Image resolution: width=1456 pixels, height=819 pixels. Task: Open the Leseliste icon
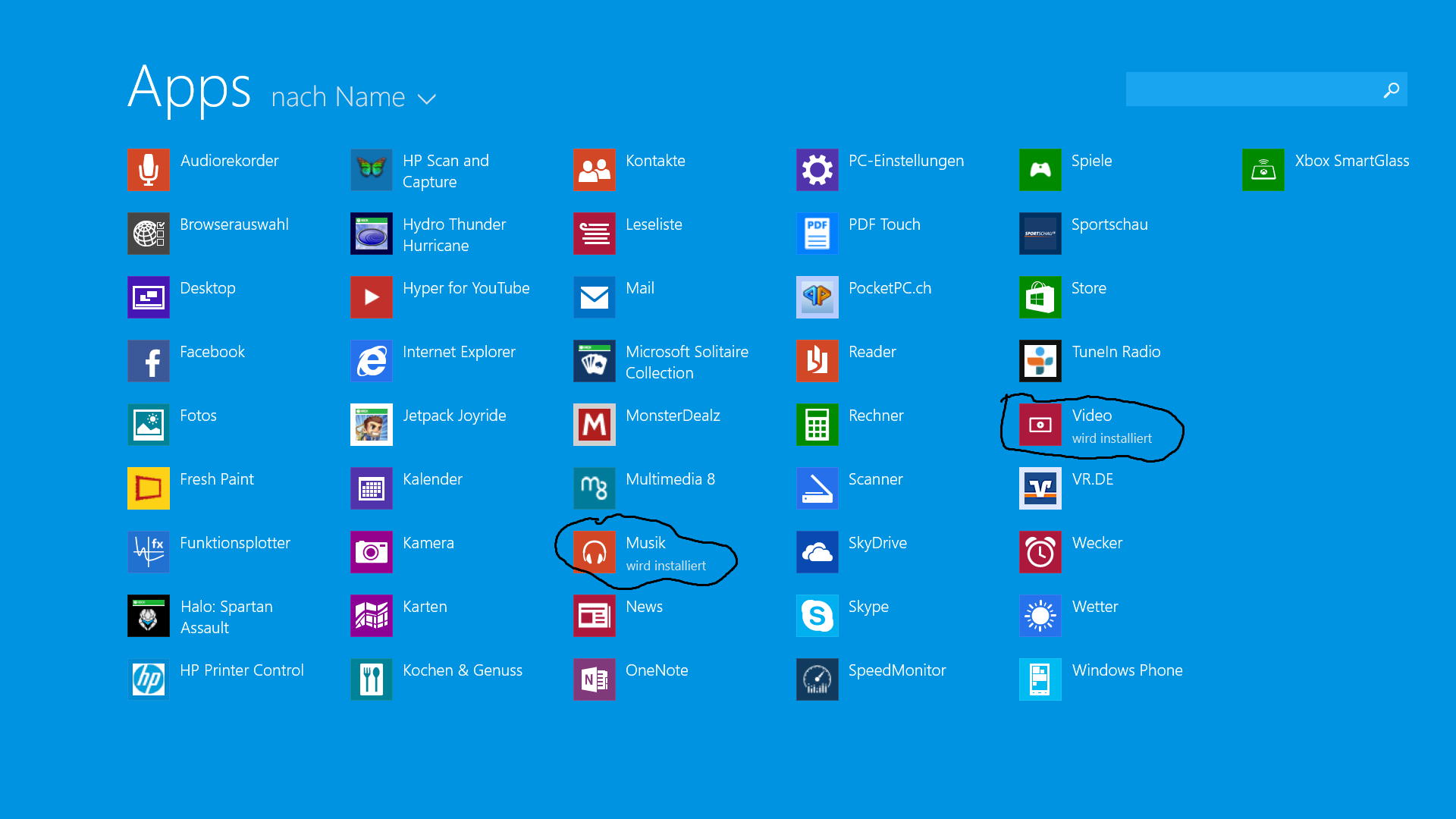click(595, 234)
